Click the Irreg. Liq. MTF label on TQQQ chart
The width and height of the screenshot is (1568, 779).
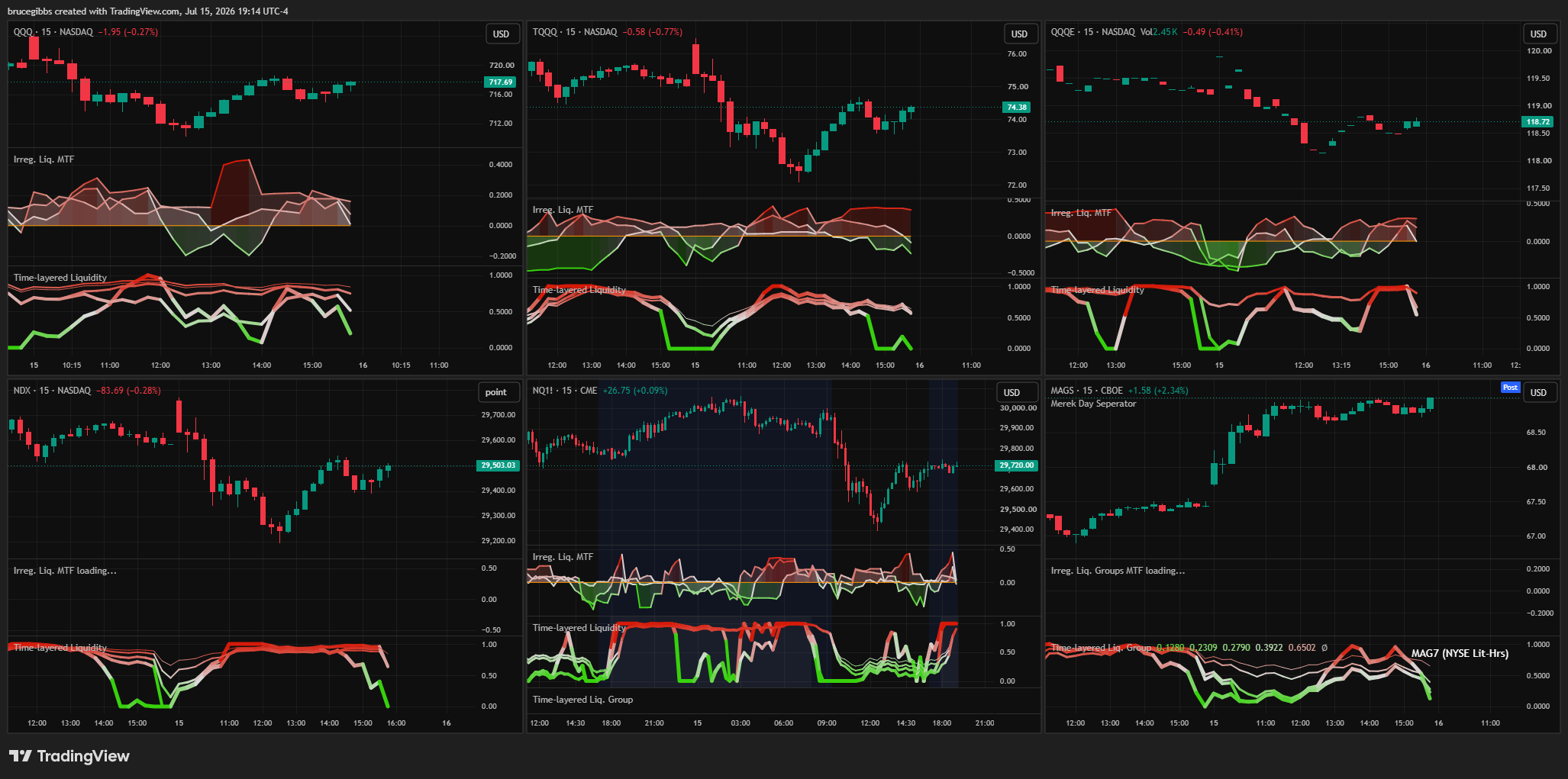point(563,210)
